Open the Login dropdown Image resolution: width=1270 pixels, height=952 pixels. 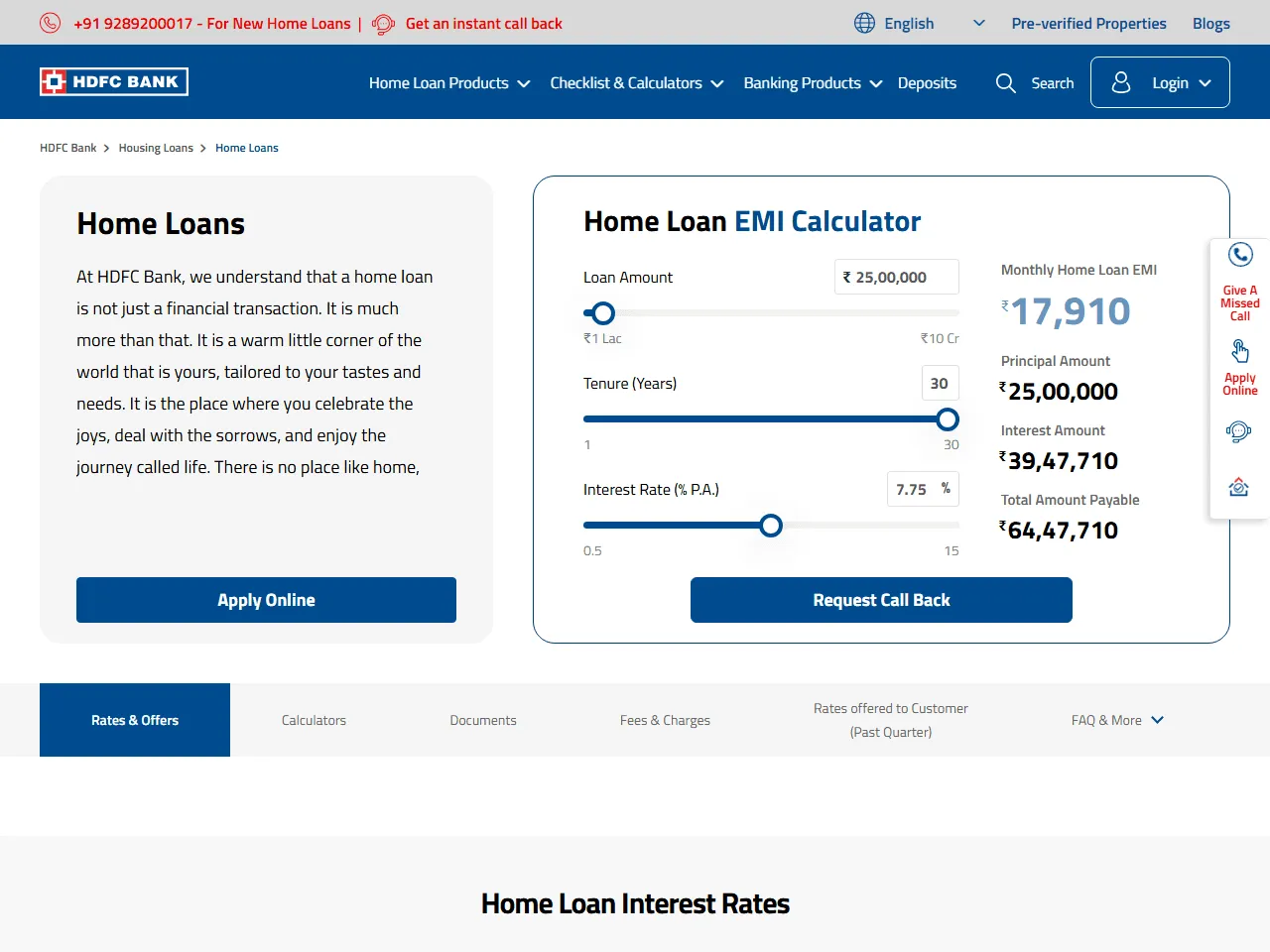pyautogui.click(x=1160, y=82)
